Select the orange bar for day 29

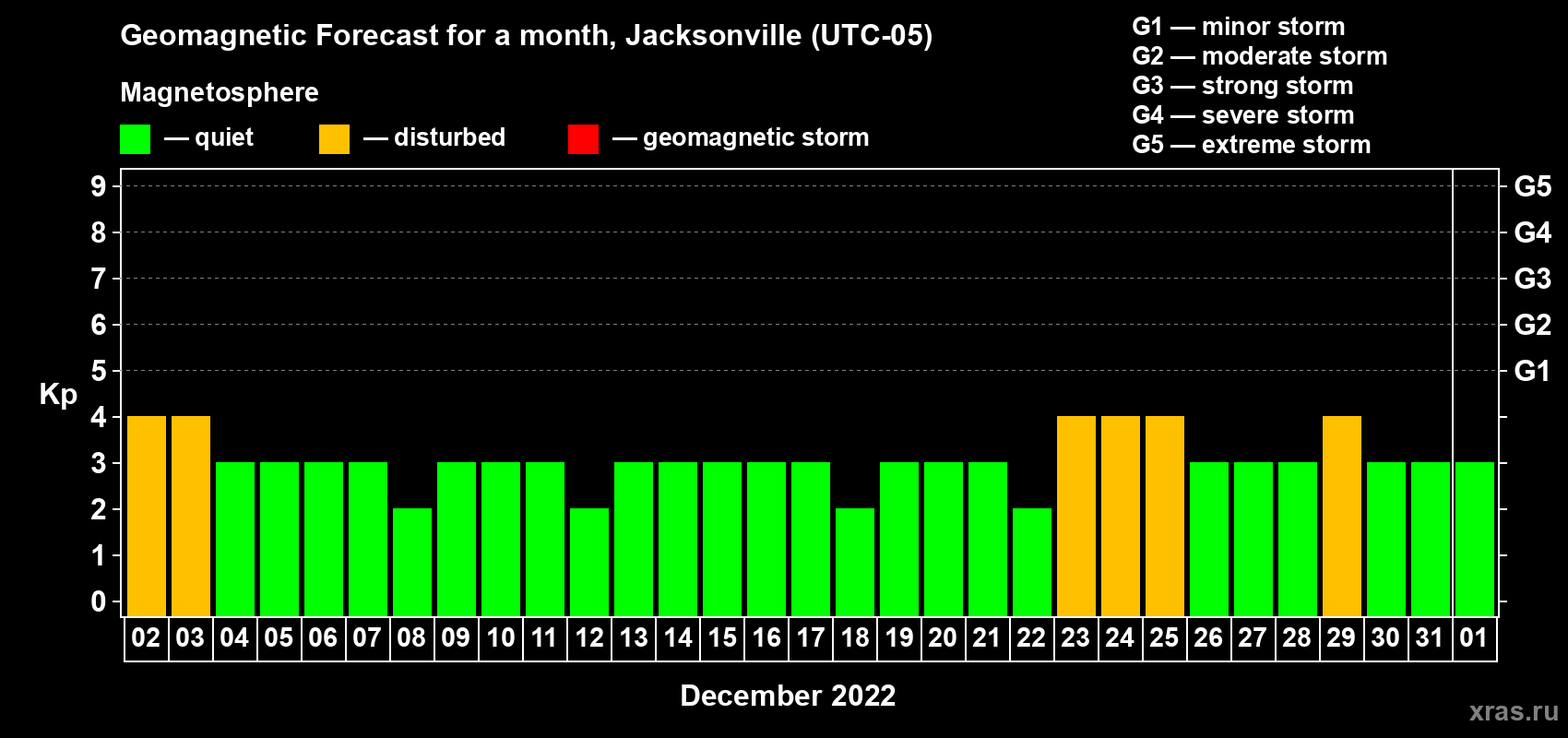[x=1342, y=516]
